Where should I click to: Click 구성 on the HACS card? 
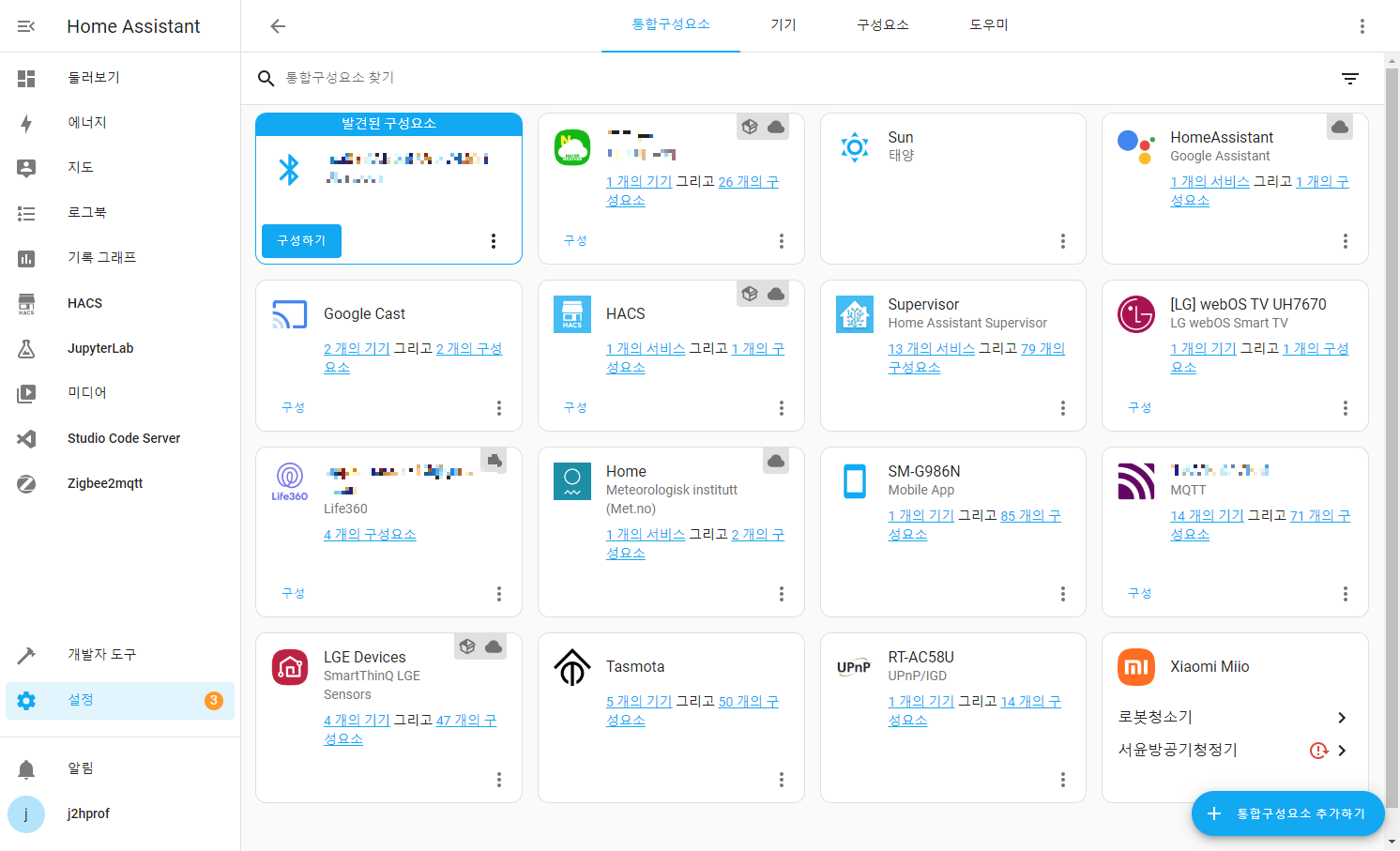coord(575,408)
